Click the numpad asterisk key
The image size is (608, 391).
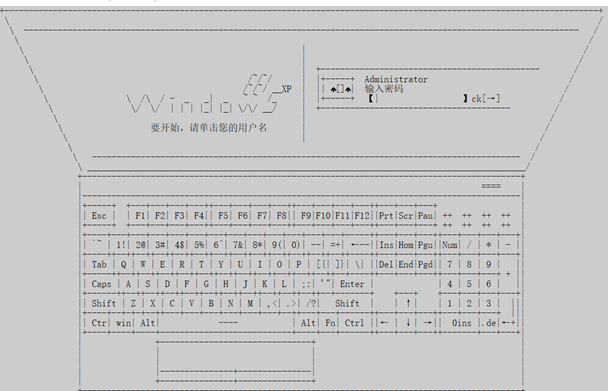click(x=489, y=244)
